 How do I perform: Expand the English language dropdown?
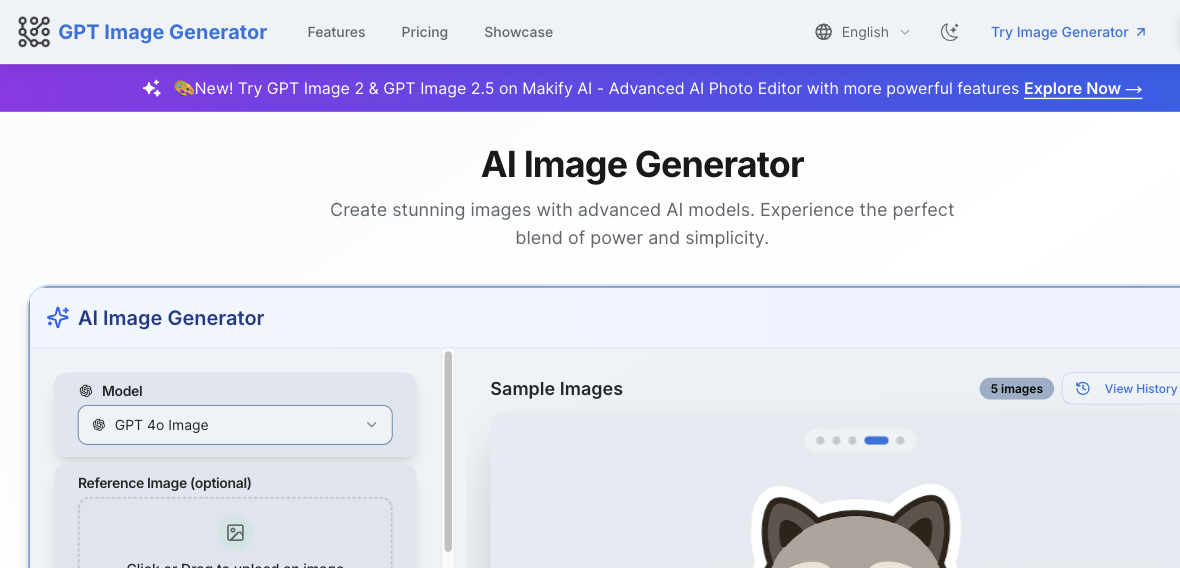tap(864, 32)
